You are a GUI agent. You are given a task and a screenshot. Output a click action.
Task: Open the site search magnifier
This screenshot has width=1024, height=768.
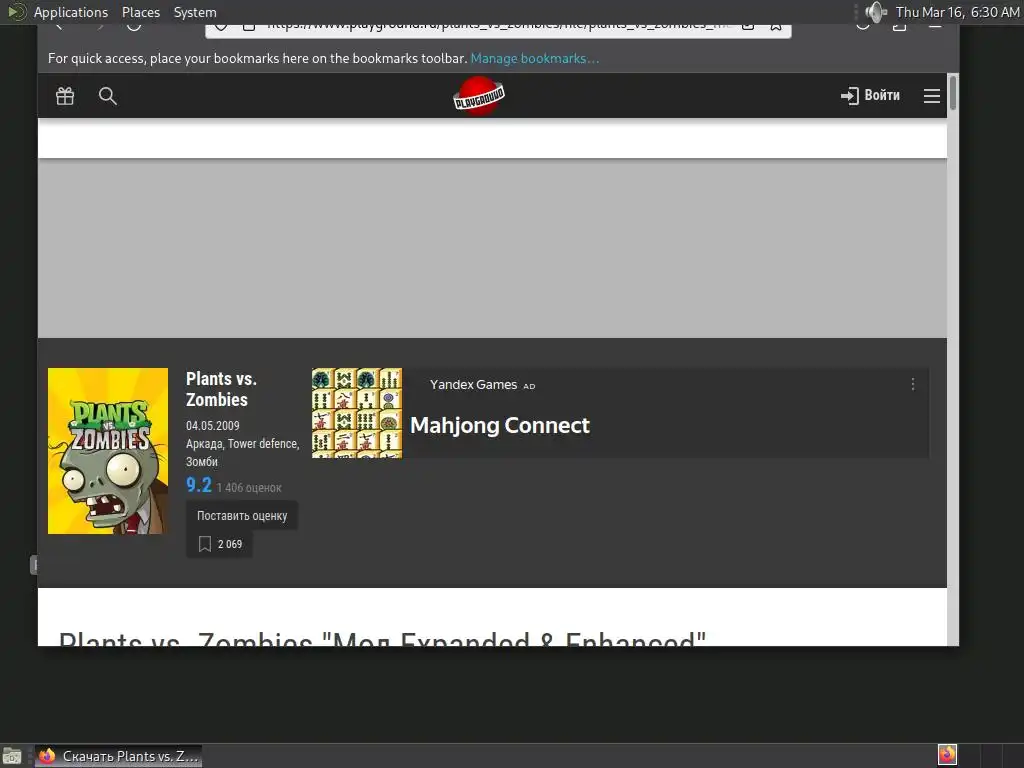tap(108, 96)
